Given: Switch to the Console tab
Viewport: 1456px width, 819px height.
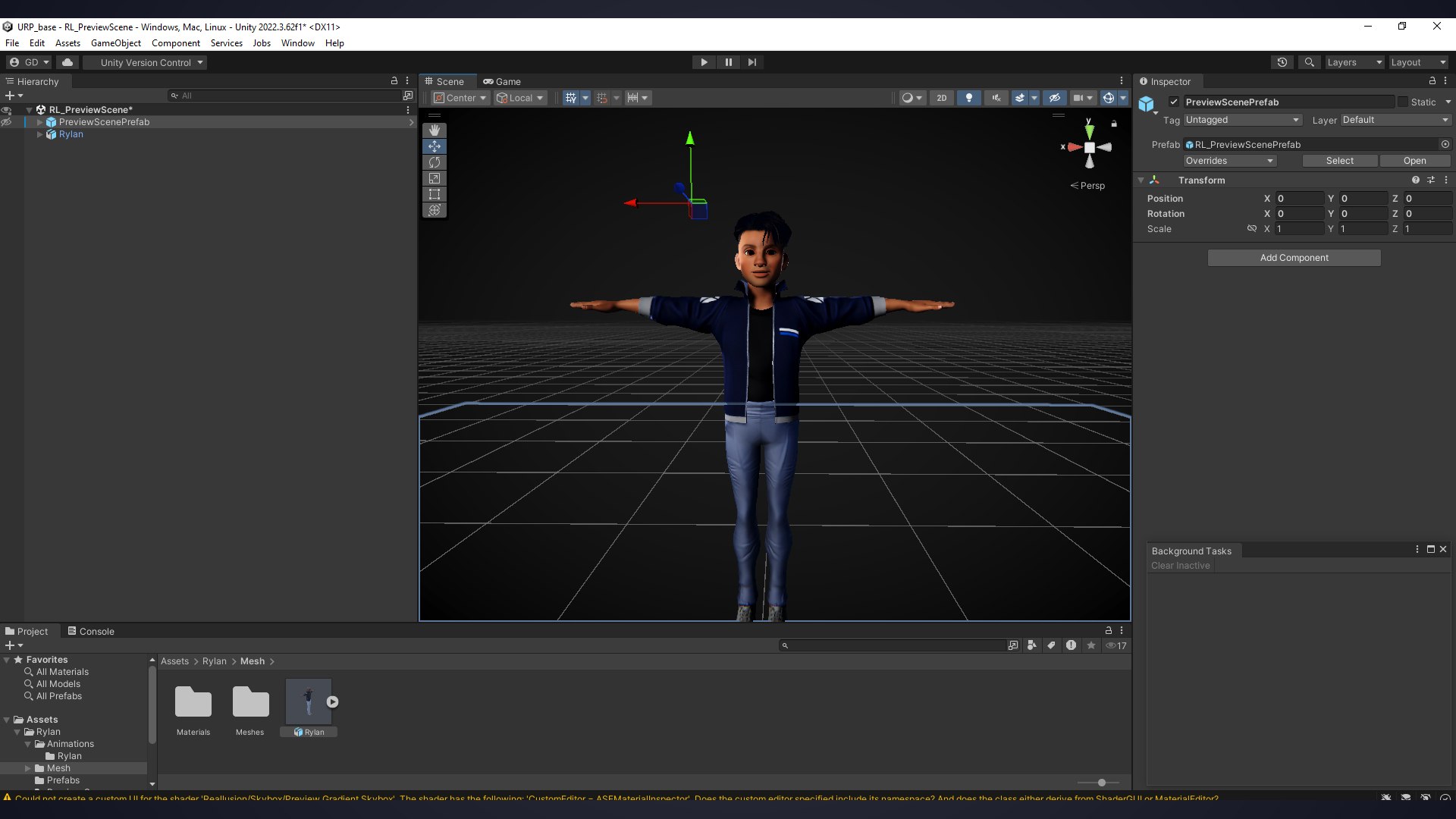Looking at the screenshot, I should (x=91, y=631).
